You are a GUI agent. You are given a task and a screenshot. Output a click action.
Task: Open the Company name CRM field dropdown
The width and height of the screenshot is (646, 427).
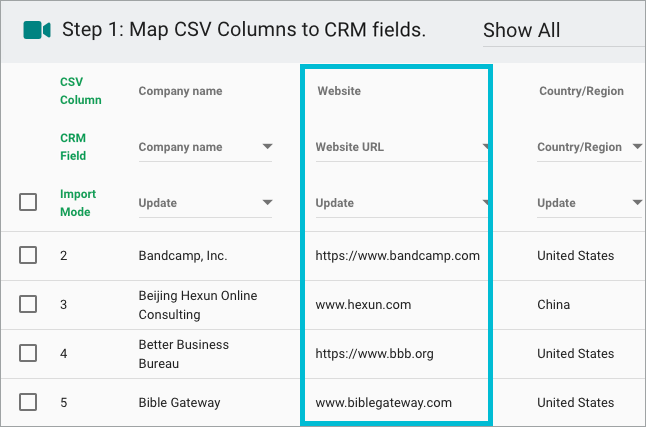(205, 147)
